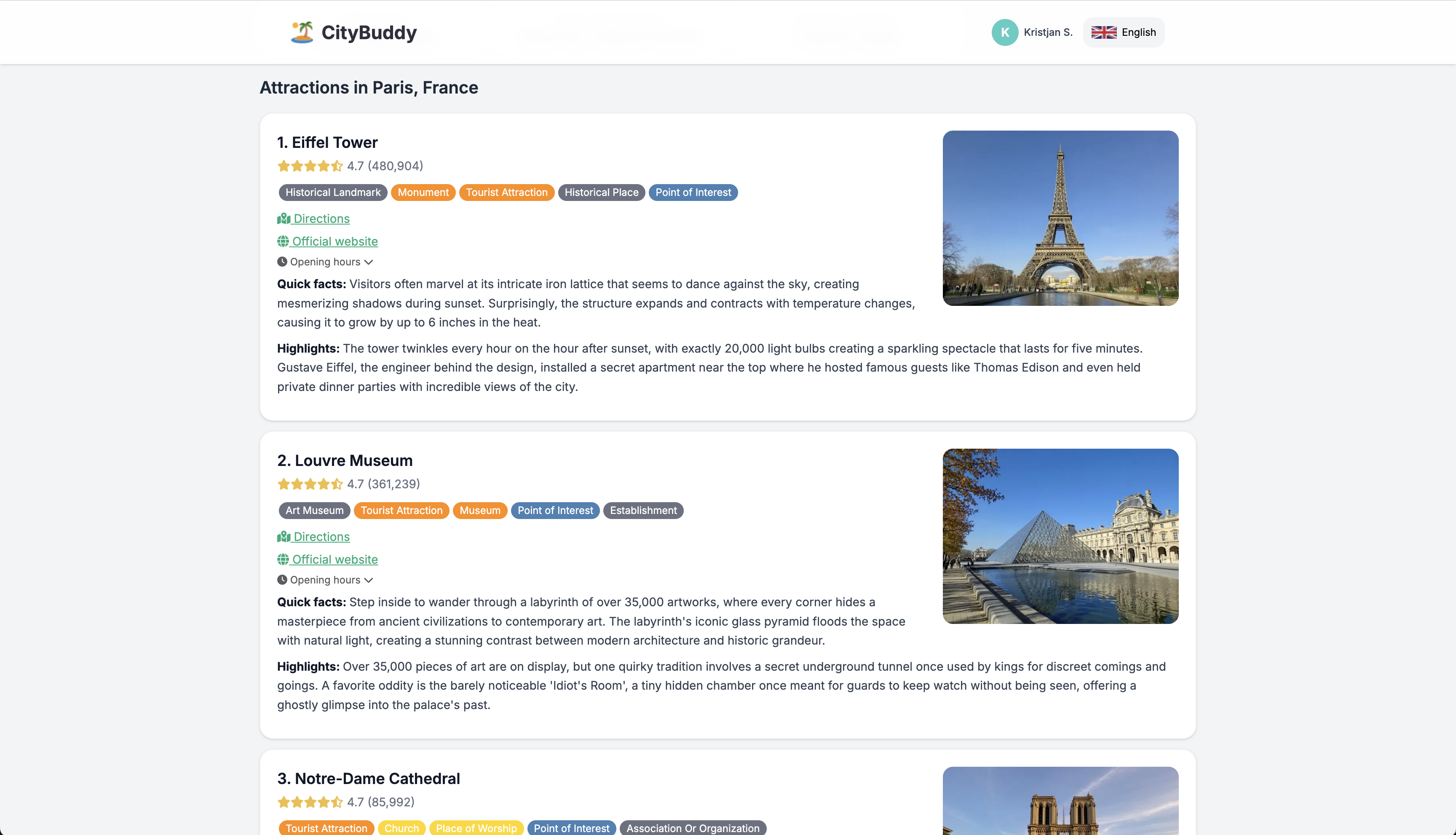Click the CityBuddy palm tree logo icon
The width and height of the screenshot is (1456, 835).
303,32
